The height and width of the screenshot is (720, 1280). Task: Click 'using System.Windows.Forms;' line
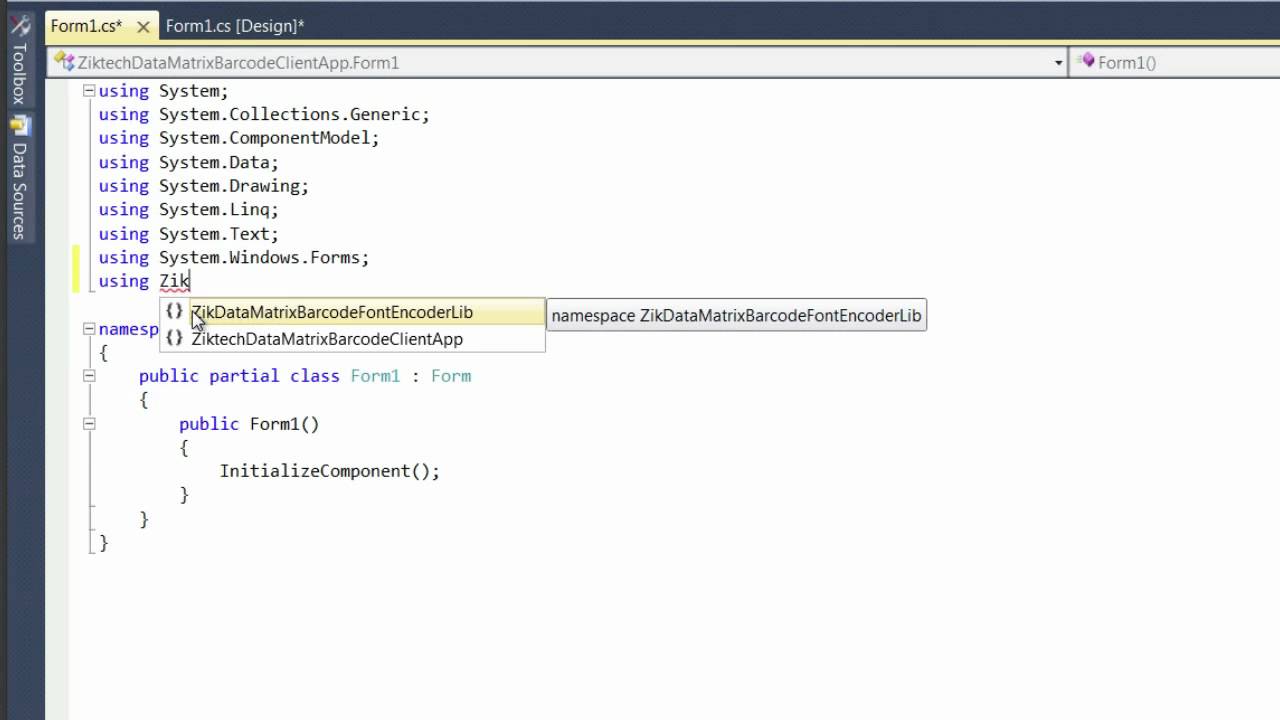click(x=234, y=257)
